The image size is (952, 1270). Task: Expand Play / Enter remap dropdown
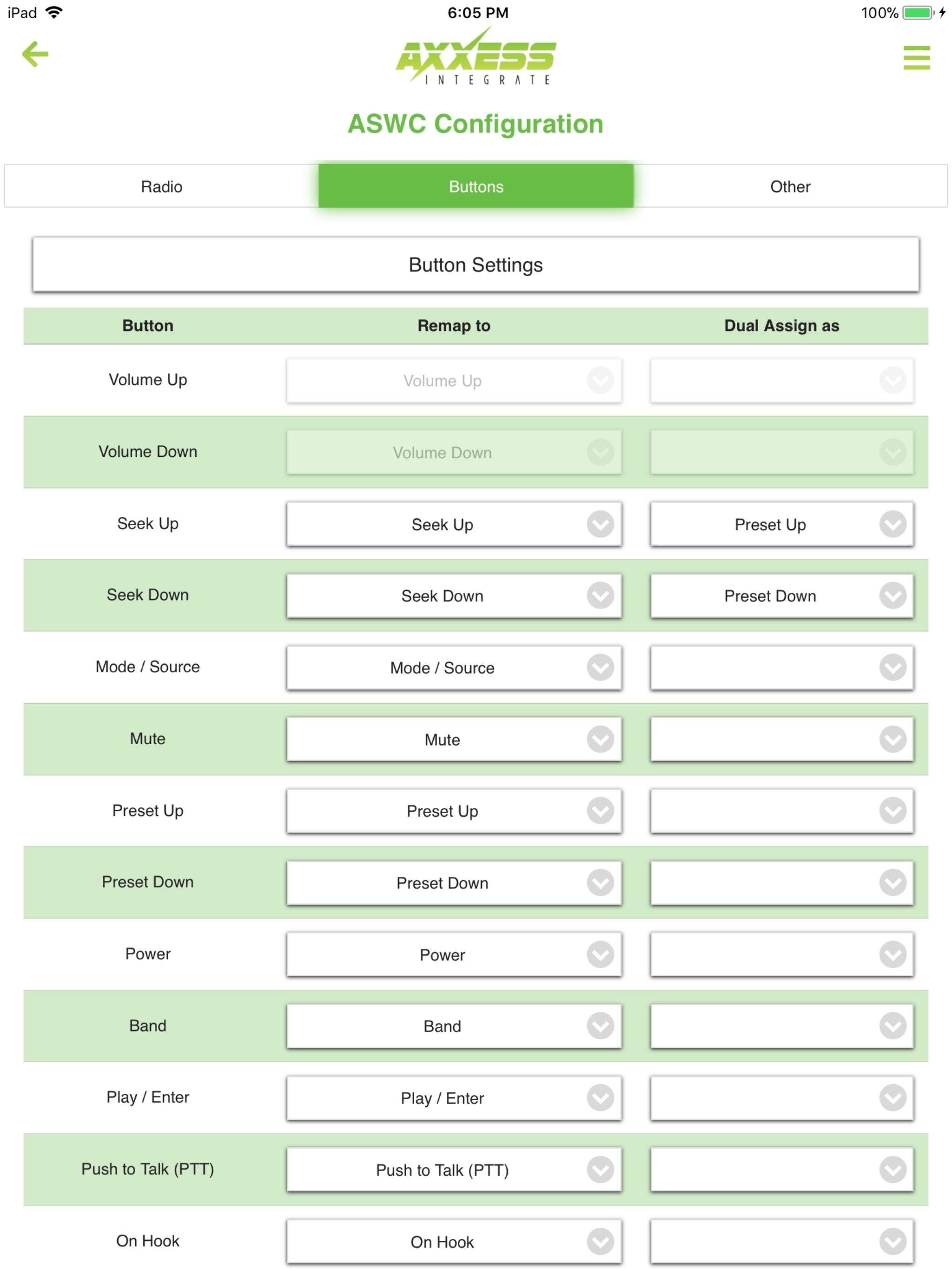pyautogui.click(x=454, y=1098)
